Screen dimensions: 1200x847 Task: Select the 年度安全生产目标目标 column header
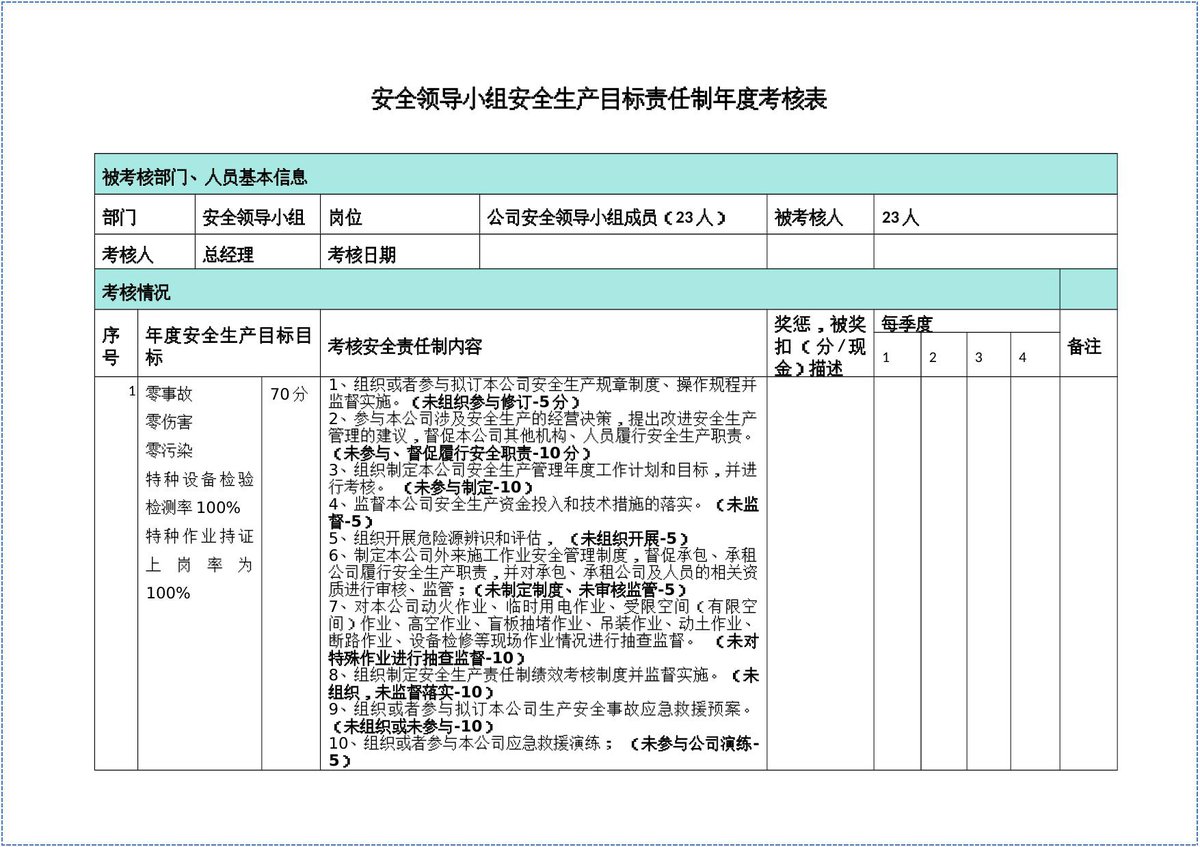pyautogui.click(x=229, y=343)
